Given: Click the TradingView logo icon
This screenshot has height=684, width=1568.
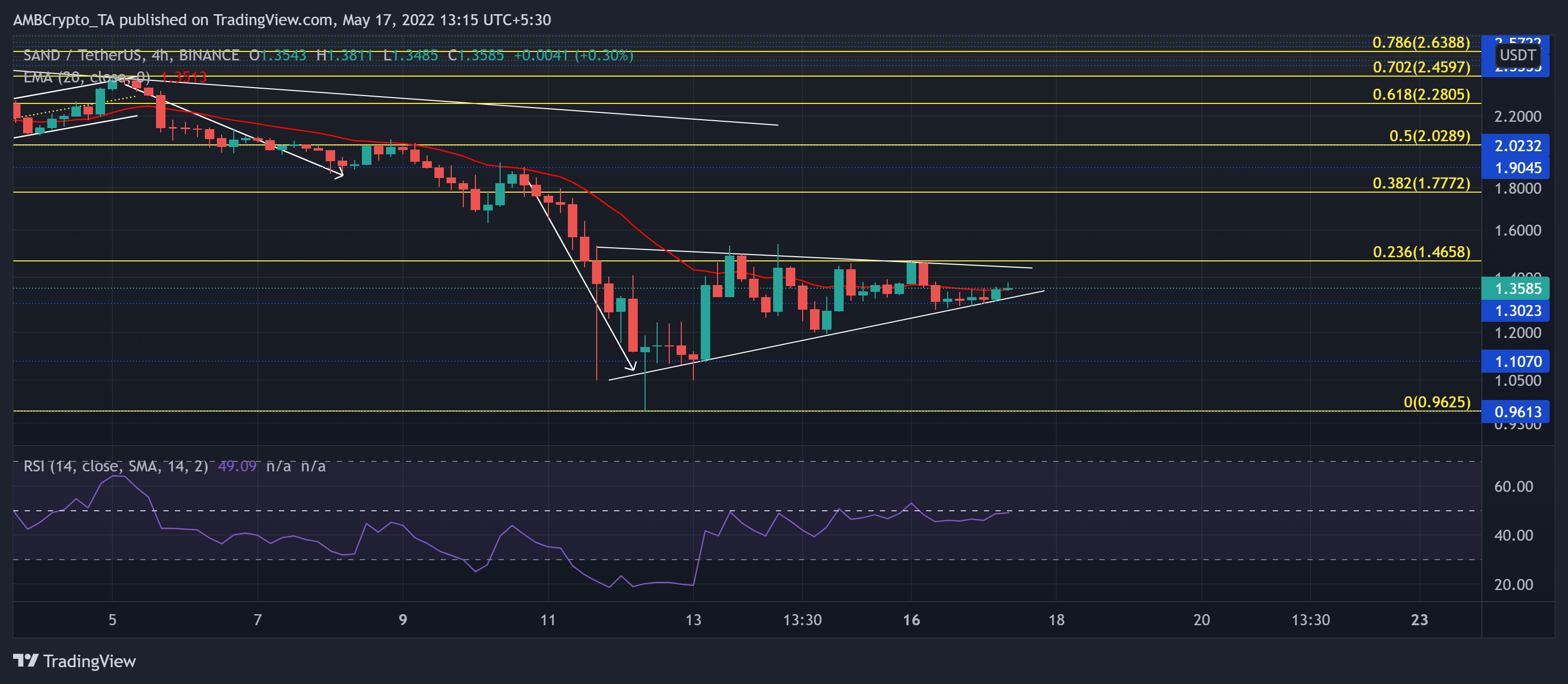Looking at the screenshot, I should [x=27, y=661].
